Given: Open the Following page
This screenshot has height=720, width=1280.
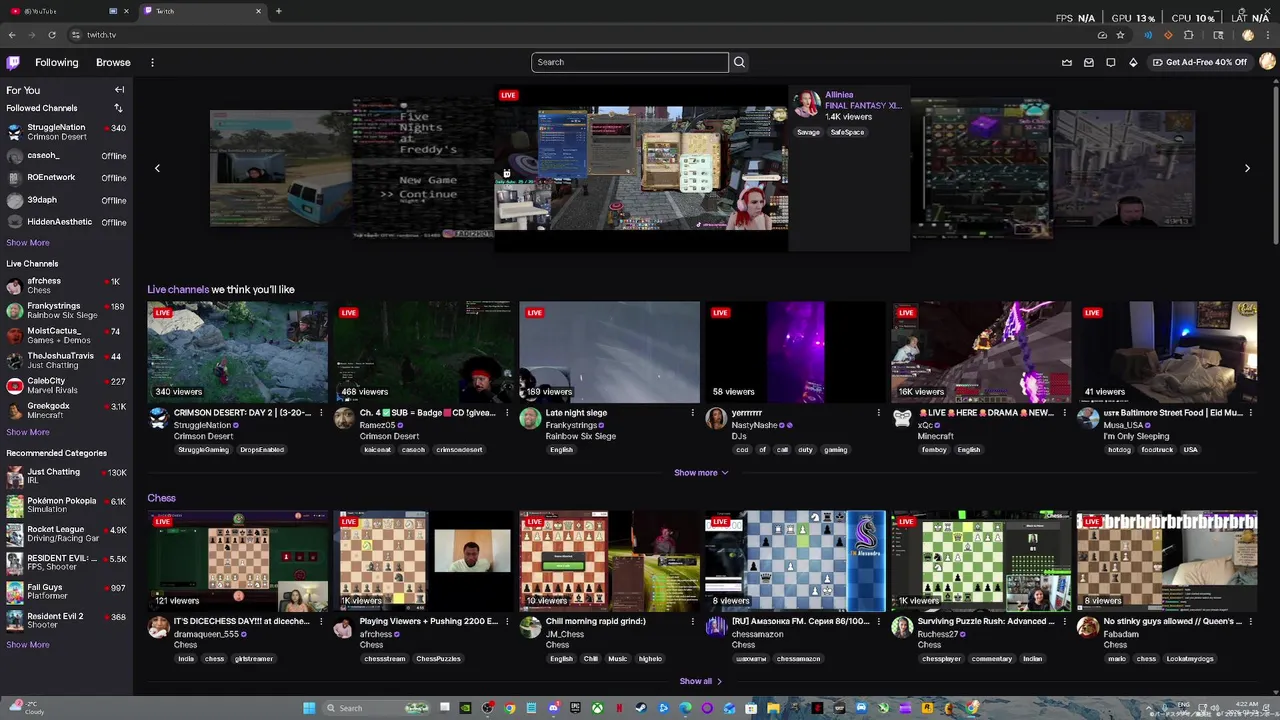Looking at the screenshot, I should click(x=57, y=62).
